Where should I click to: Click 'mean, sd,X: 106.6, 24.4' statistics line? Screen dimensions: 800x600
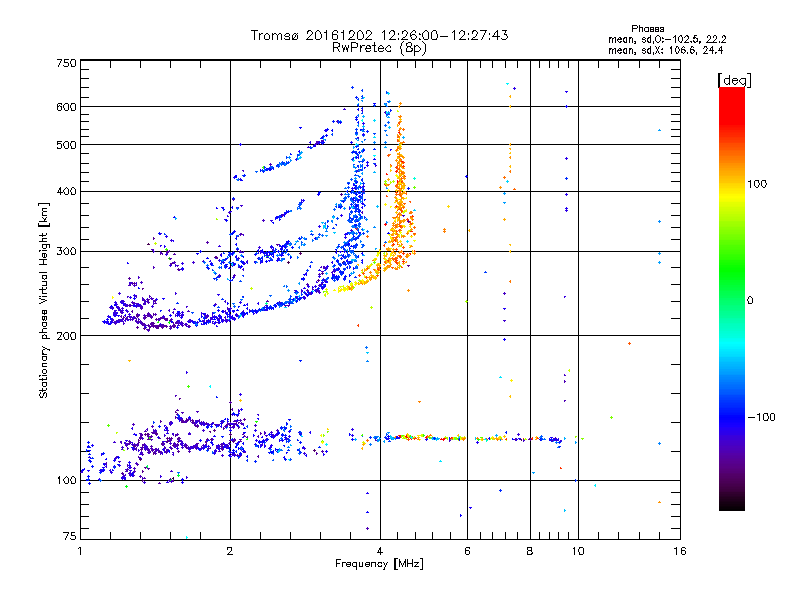[665, 50]
